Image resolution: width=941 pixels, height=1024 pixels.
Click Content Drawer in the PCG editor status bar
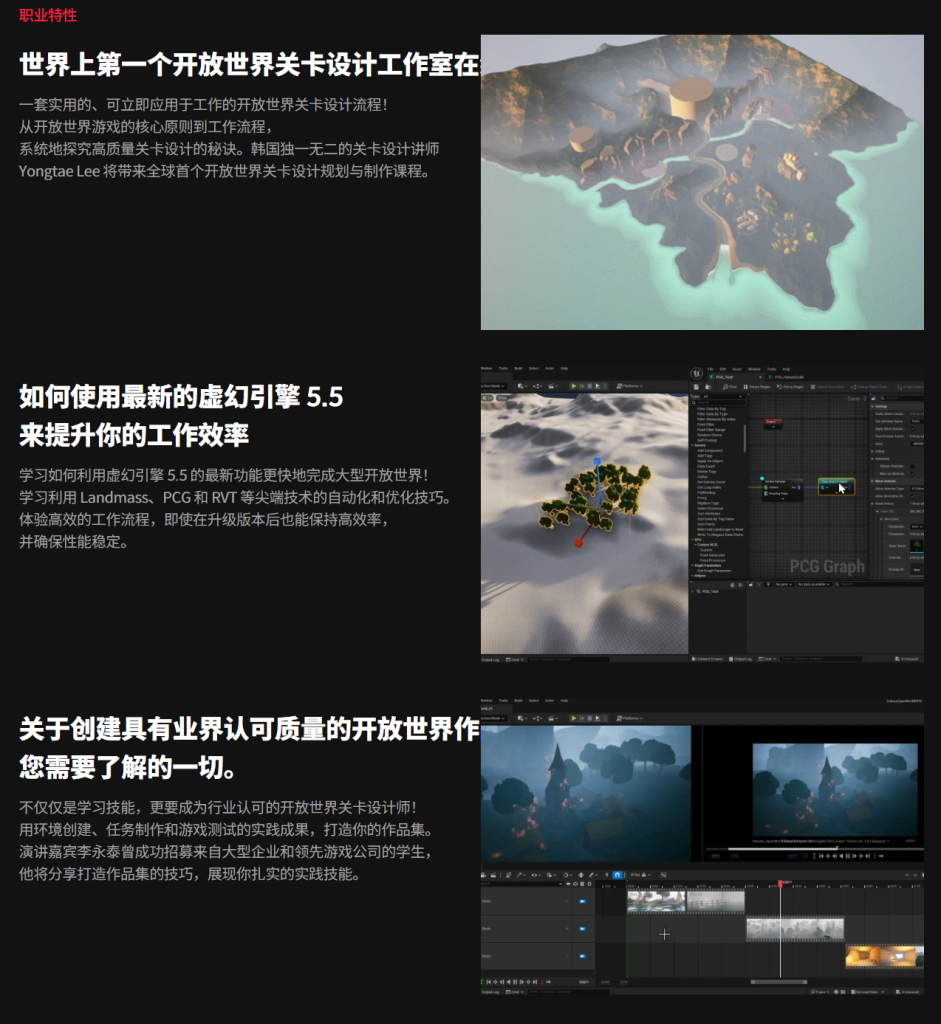(709, 659)
